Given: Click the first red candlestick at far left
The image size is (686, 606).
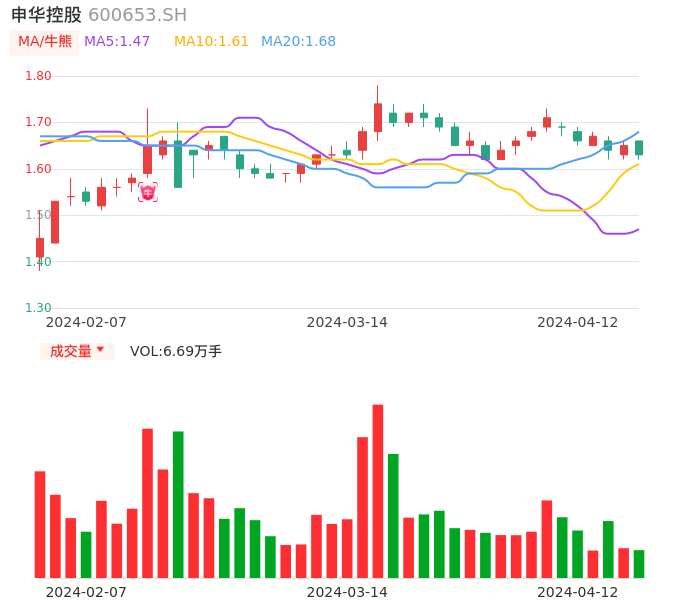Looking at the screenshot, I should point(40,247).
